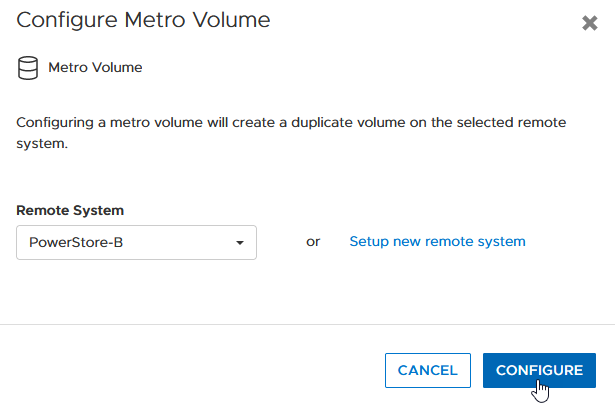
Task: Close the Configure Metro Volume dialog
Action: coord(590,23)
